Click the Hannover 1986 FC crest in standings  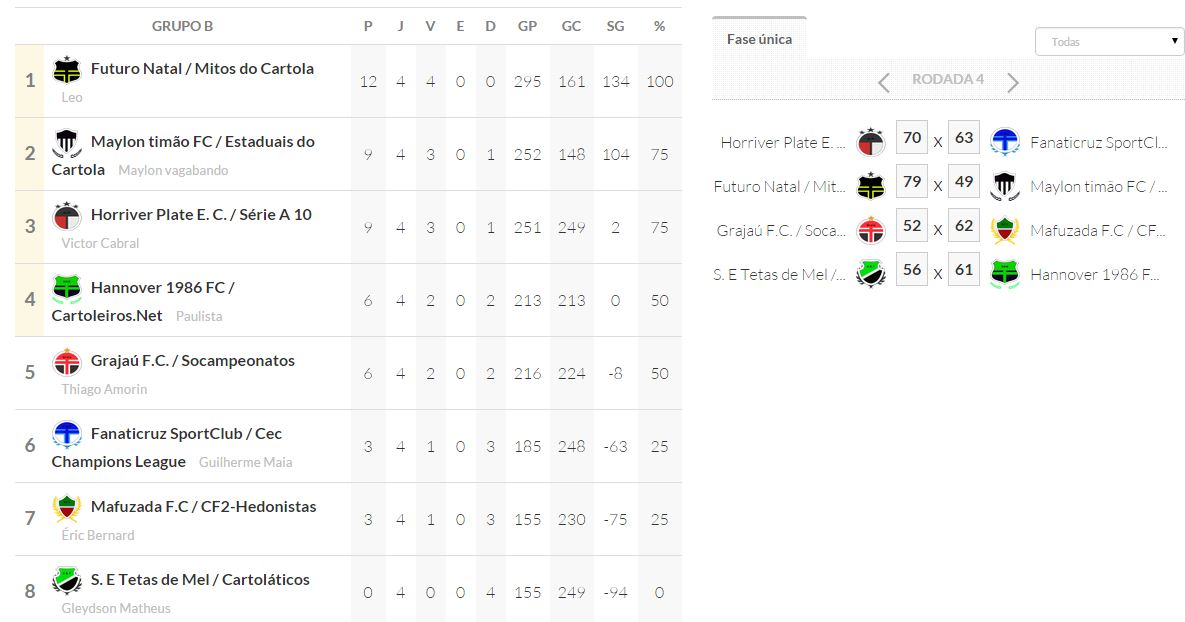tap(67, 289)
